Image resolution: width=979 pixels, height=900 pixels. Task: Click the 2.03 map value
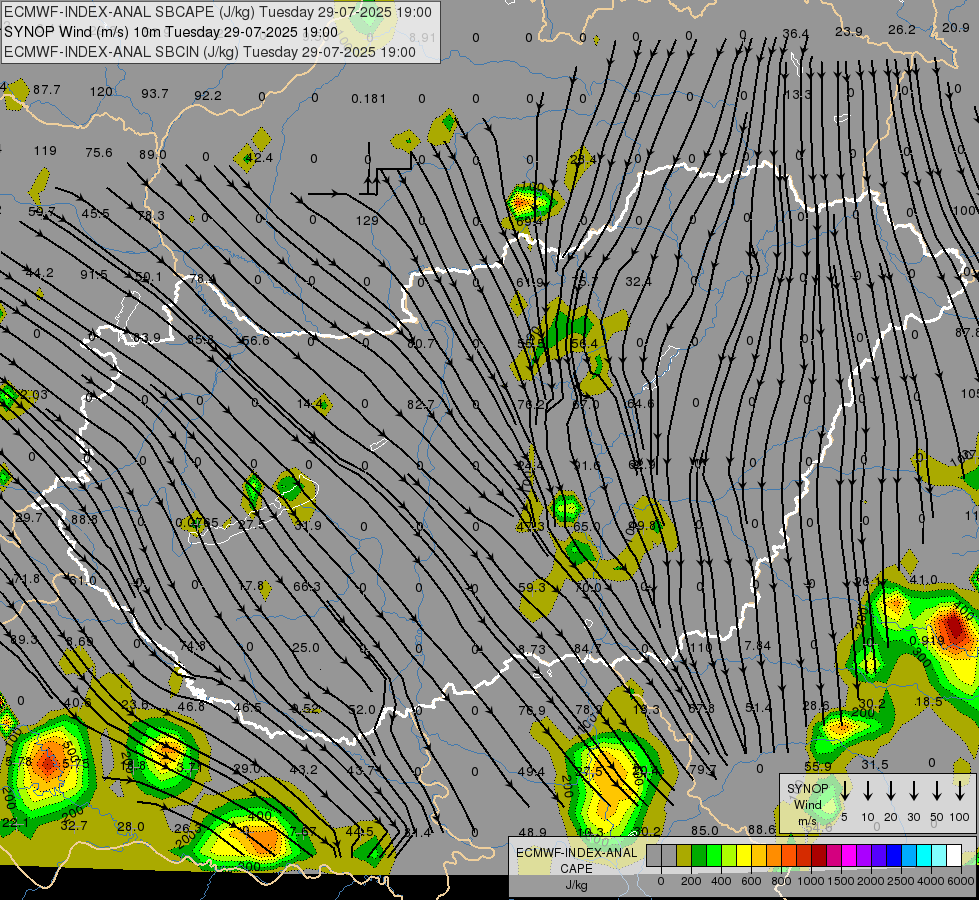[33, 394]
